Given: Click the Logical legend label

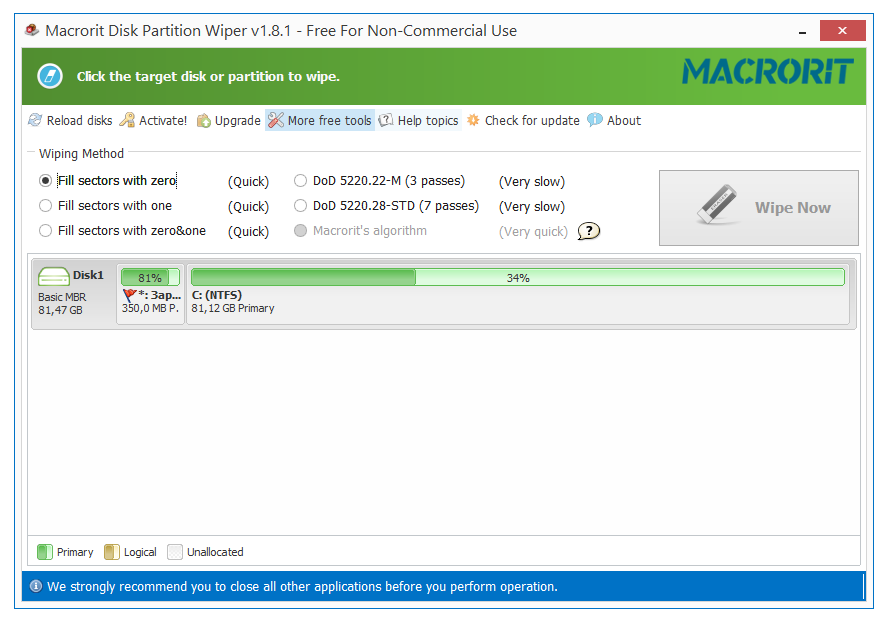Looking at the screenshot, I should (x=140, y=552).
